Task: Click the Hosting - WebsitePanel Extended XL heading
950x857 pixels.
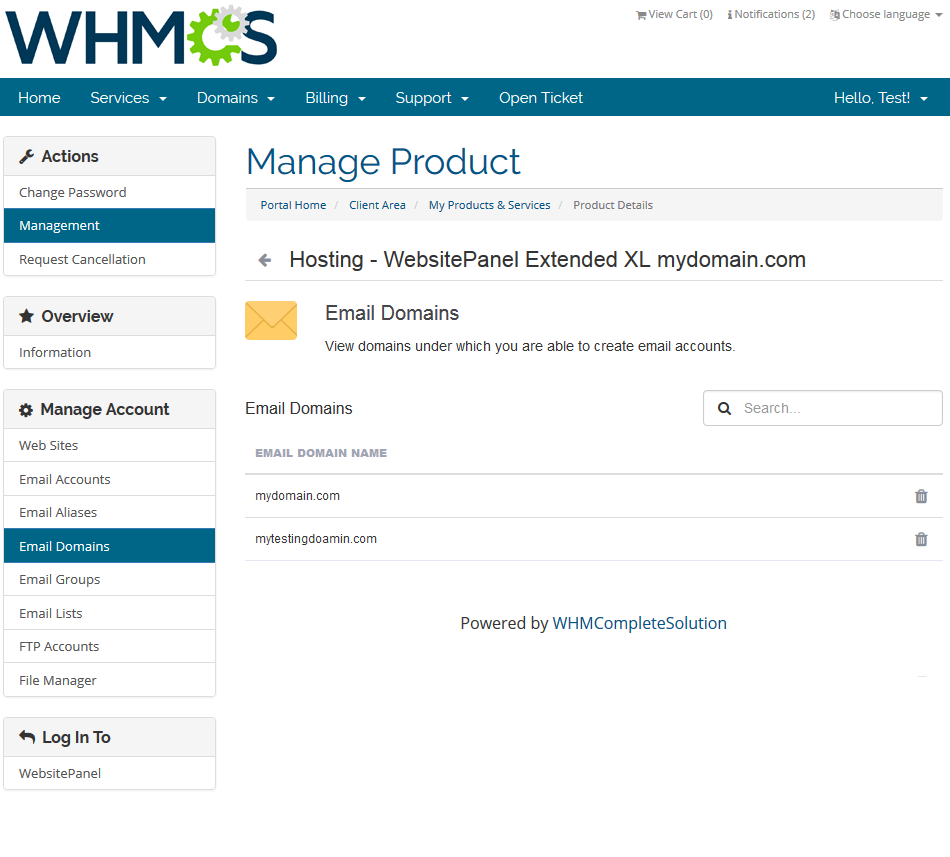Action: click(547, 260)
